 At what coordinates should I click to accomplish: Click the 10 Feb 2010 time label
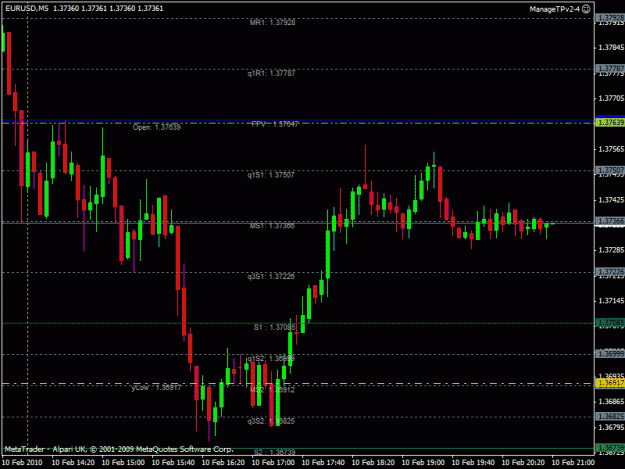pyautogui.click(x=22, y=463)
